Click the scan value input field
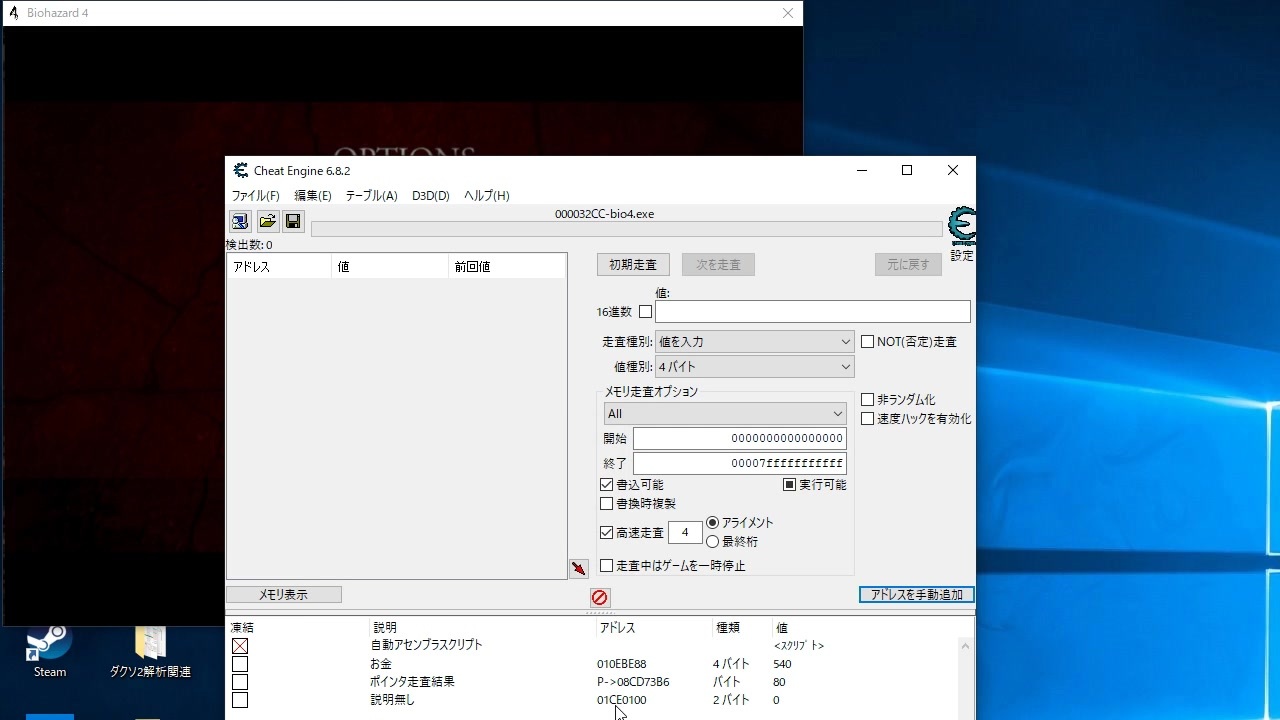 [812, 312]
